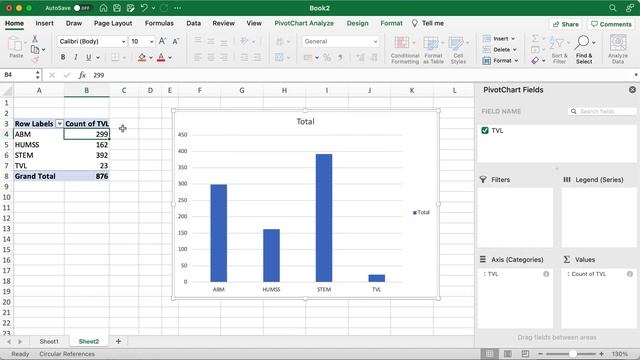The image size is (640, 360).
Task: Open the General number format dropdown
Action: (x=375, y=41)
